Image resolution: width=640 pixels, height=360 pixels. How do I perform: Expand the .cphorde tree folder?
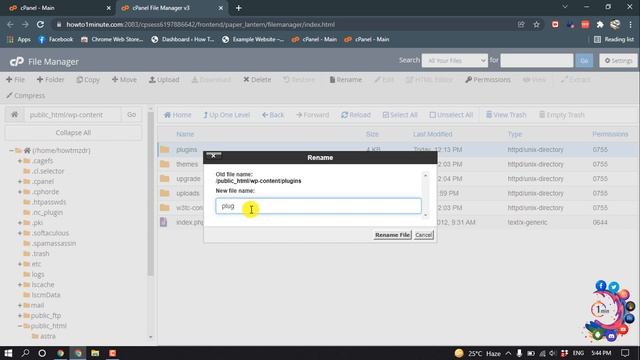click(x=20, y=192)
